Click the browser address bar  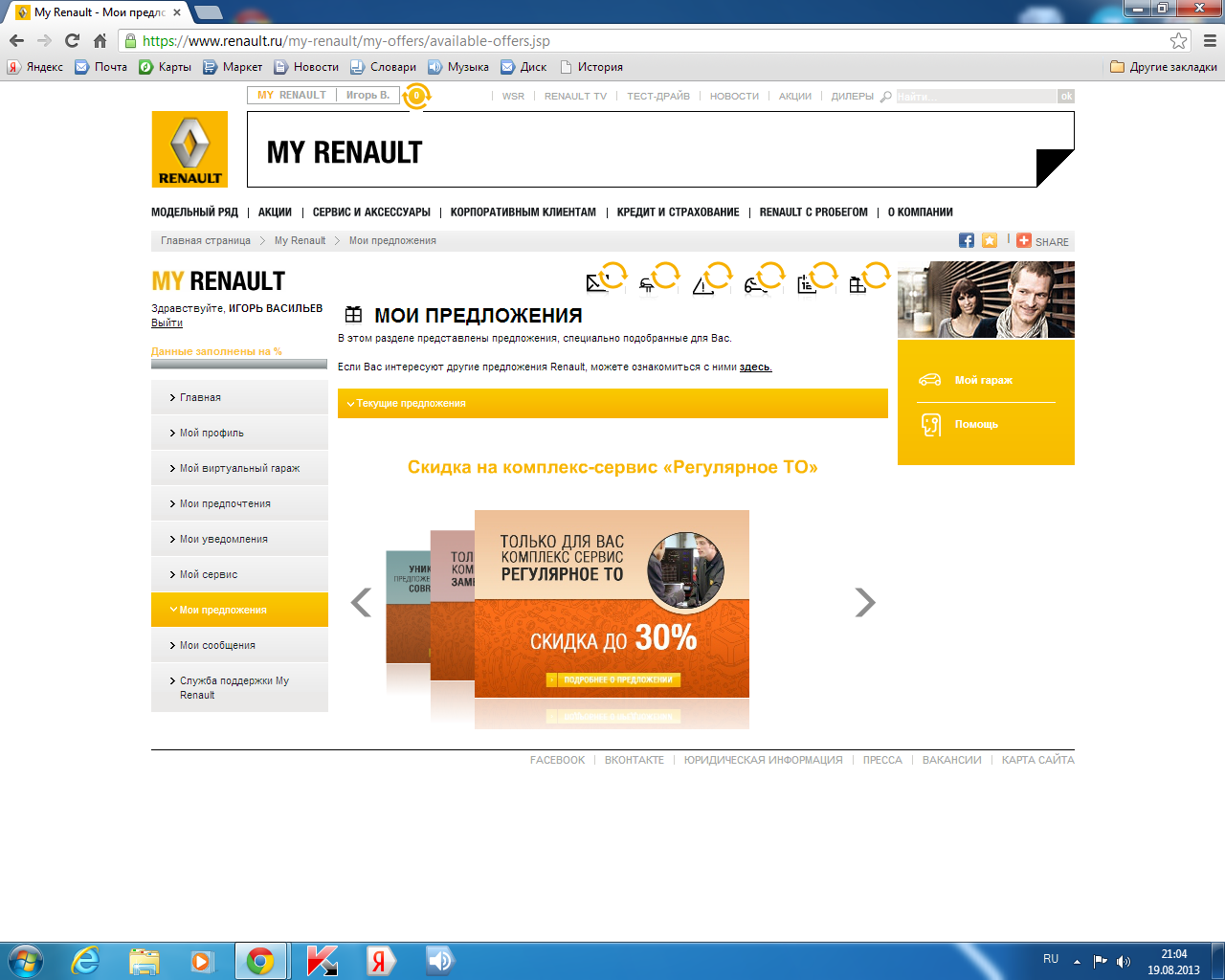[x=651, y=40]
